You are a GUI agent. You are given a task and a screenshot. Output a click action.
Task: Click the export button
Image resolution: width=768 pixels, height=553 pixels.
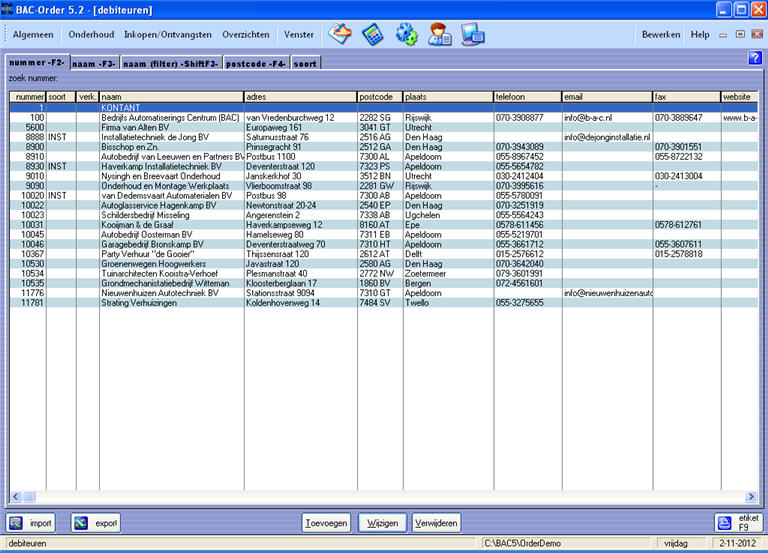pyautogui.click(x=95, y=523)
